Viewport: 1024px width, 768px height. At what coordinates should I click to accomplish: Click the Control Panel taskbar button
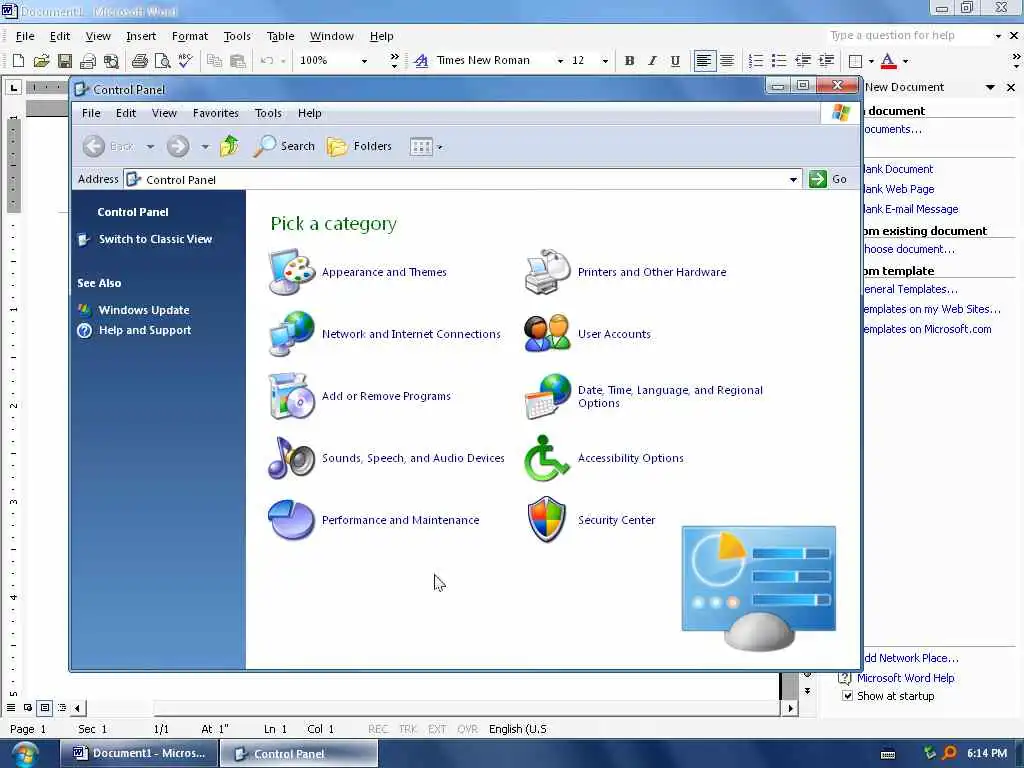[x=298, y=754]
